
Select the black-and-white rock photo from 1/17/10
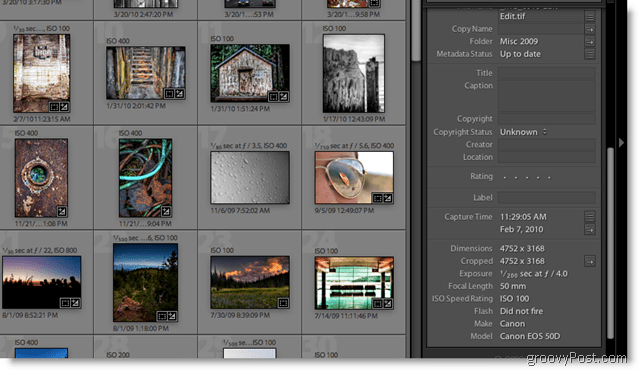pyautogui.click(x=354, y=73)
